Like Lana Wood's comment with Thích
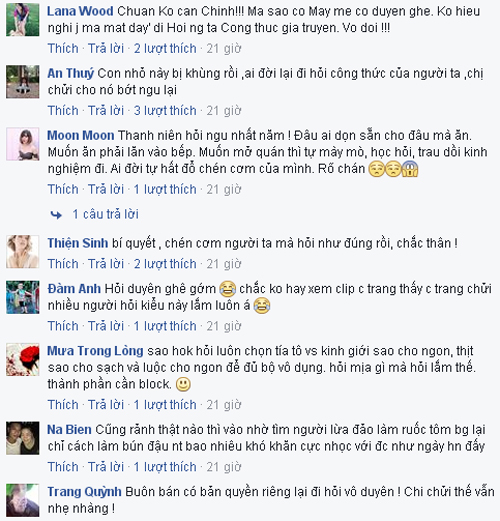The height and width of the screenshot is (521, 500). pos(63,48)
